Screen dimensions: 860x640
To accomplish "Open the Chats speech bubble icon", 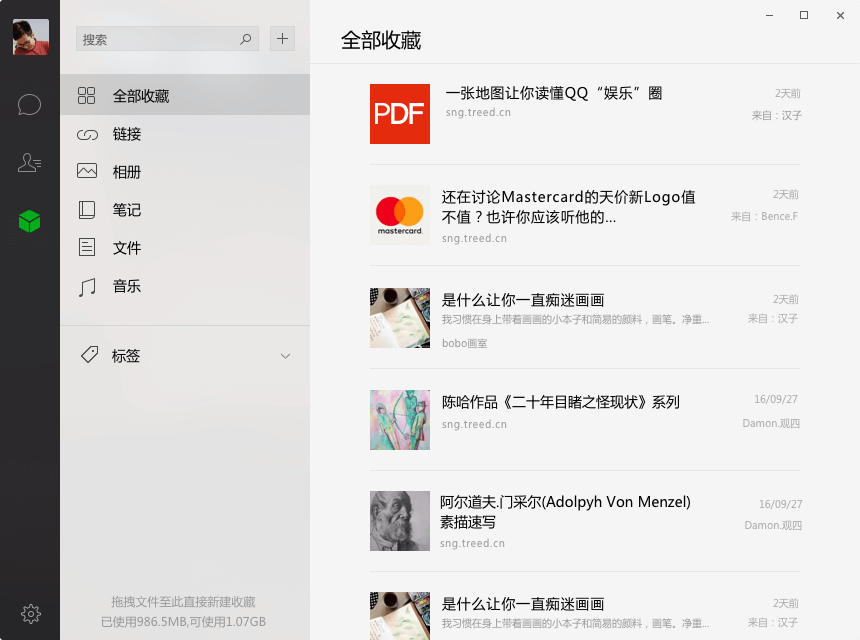I will click(x=29, y=104).
